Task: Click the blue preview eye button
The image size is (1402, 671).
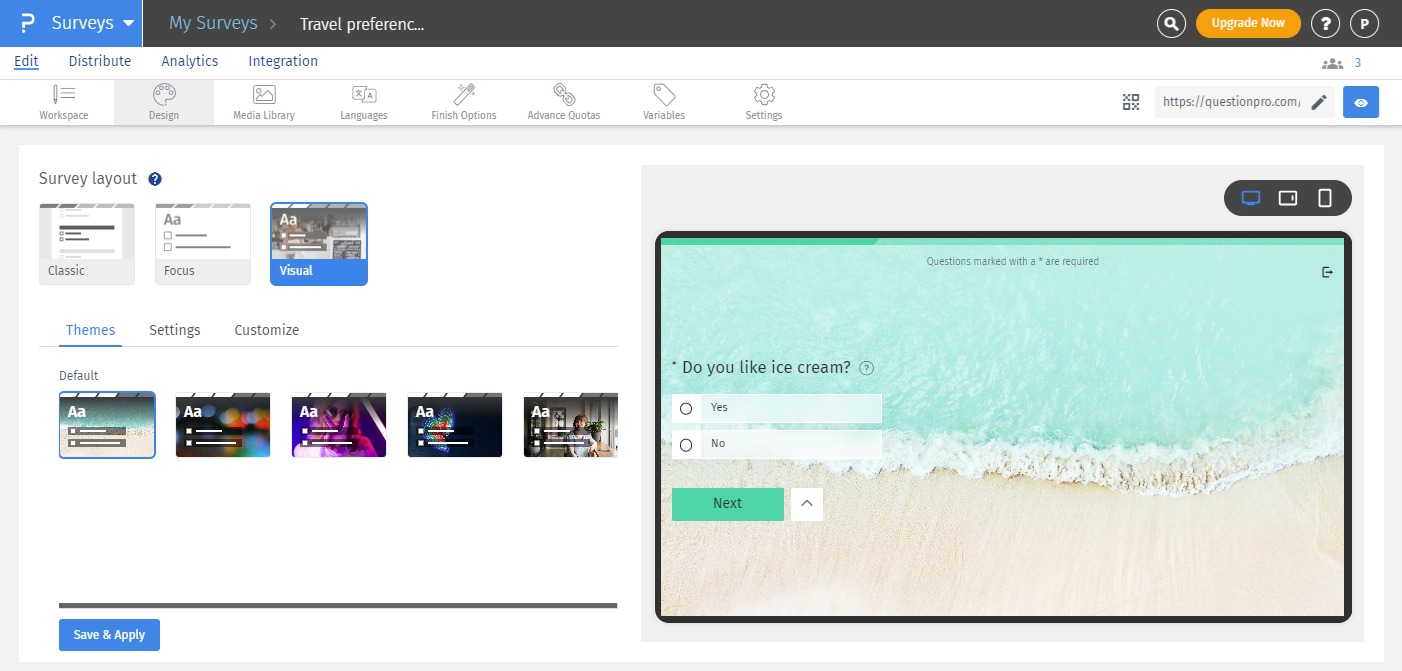Action: [1361, 102]
